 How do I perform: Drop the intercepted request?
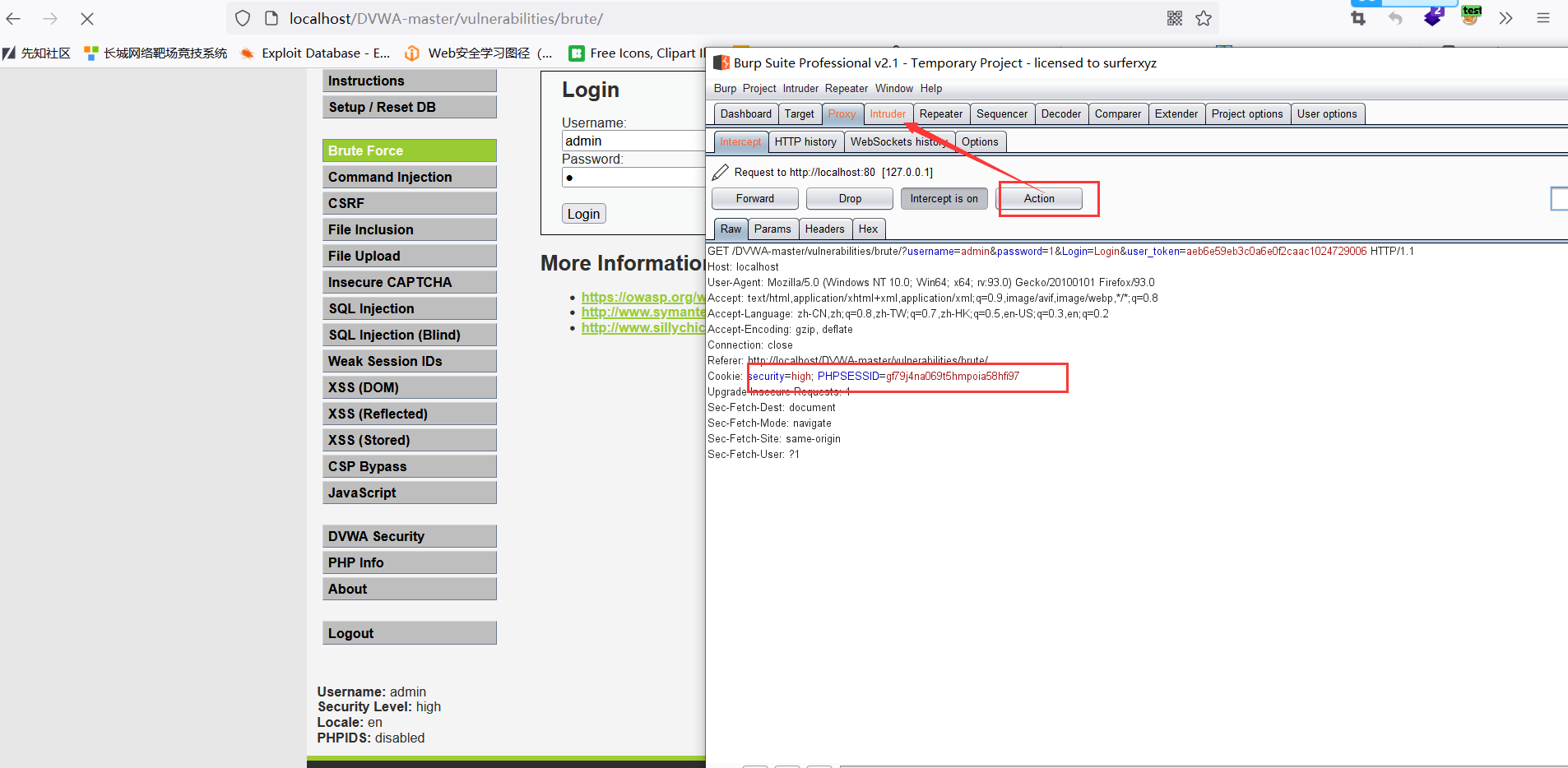pos(850,199)
